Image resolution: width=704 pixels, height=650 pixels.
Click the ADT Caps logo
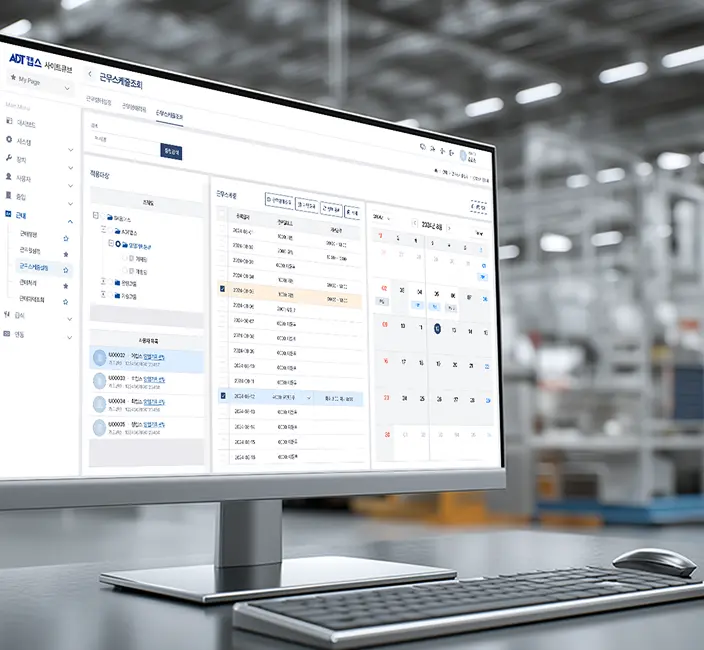[26, 60]
